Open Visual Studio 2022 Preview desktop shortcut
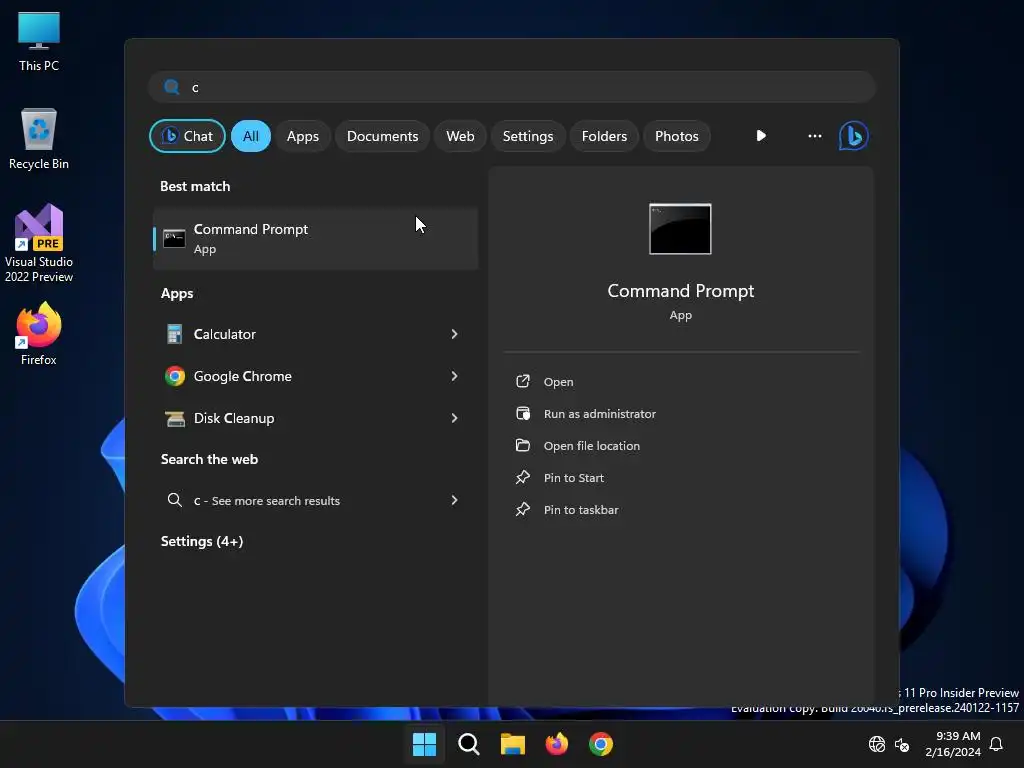1024x768 pixels. (x=39, y=243)
